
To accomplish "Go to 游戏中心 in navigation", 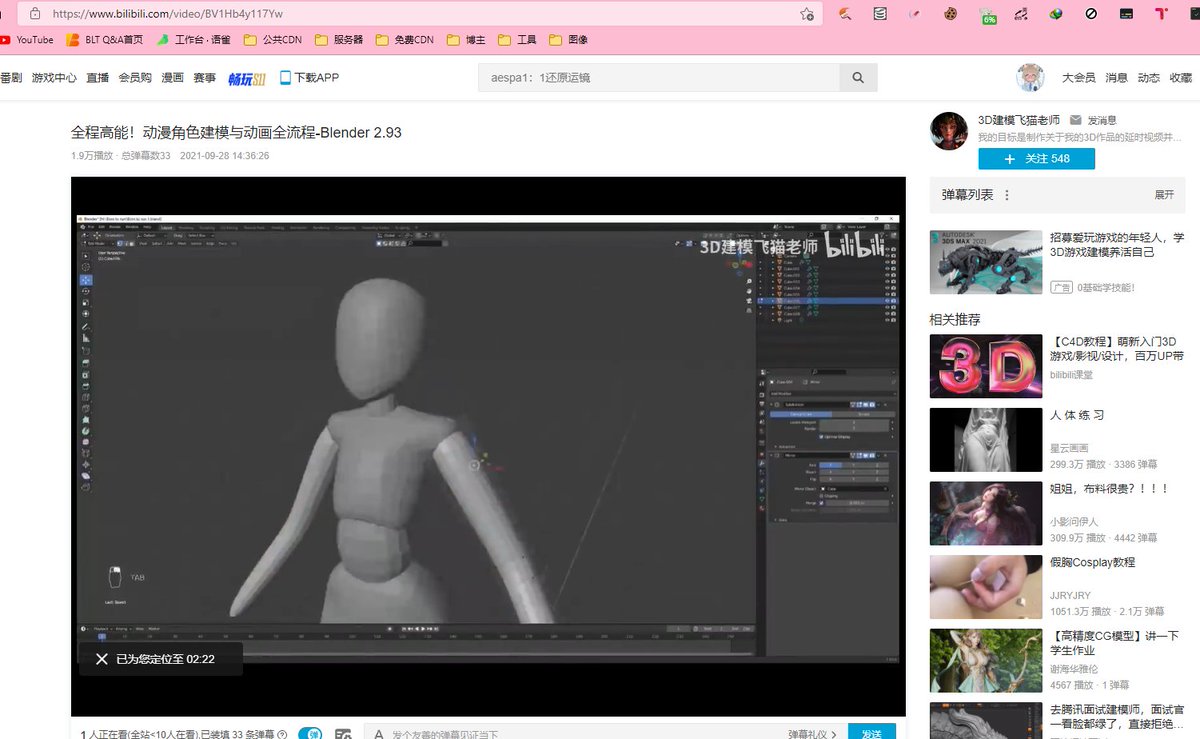I will (x=54, y=78).
